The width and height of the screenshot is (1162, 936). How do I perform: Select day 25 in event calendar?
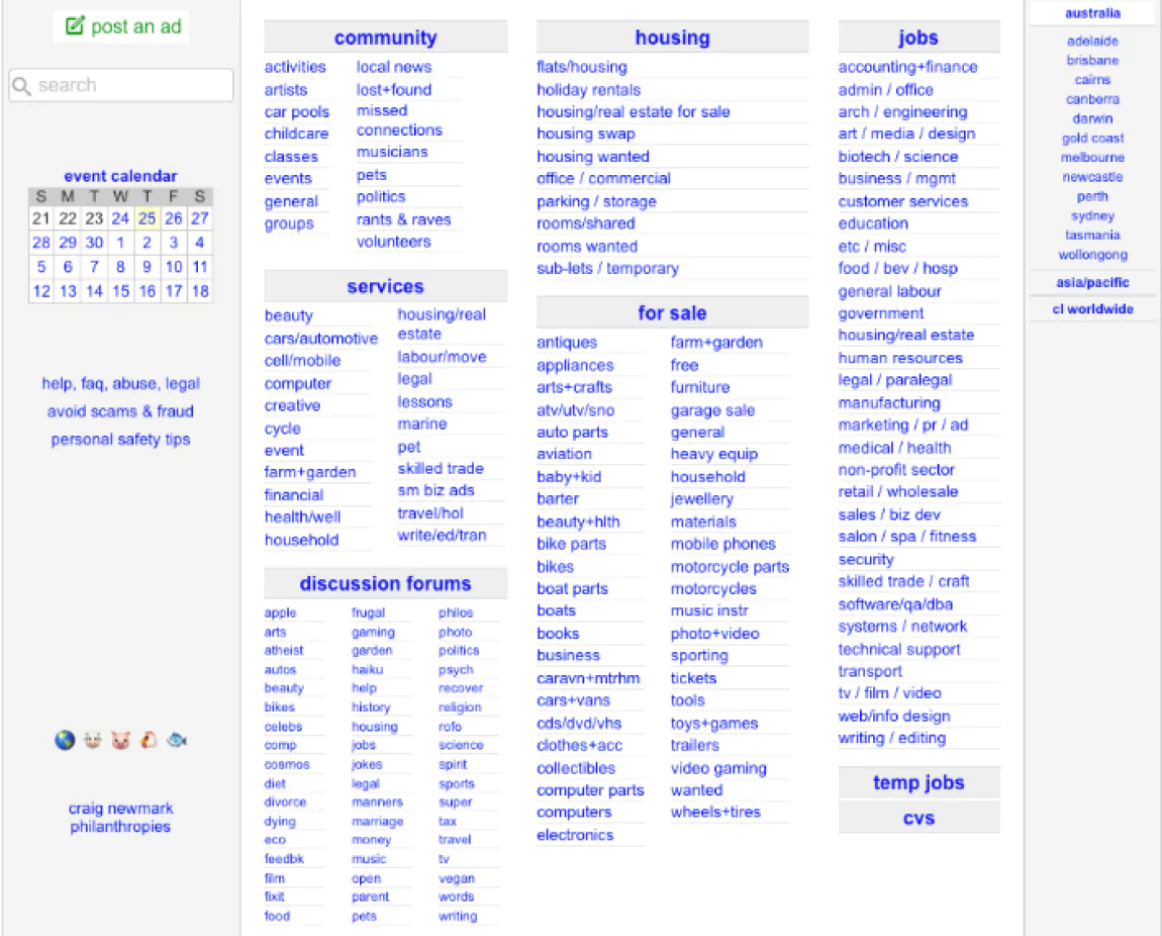click(147, 218)
